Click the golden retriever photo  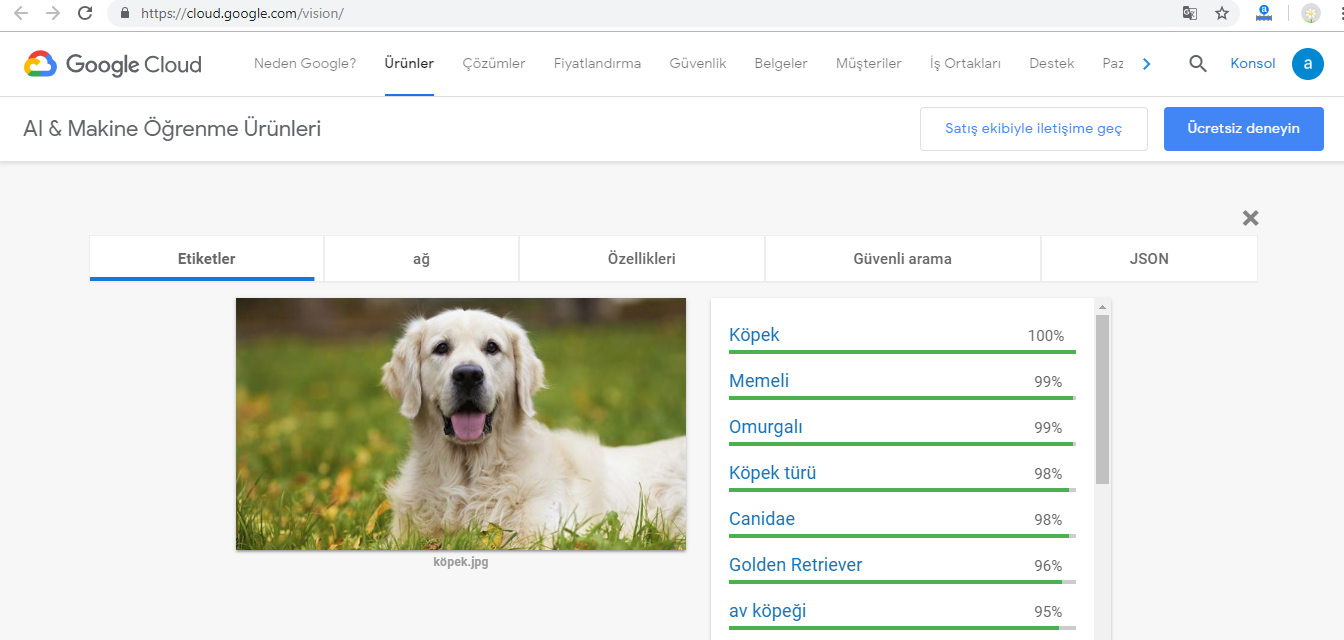461,424
